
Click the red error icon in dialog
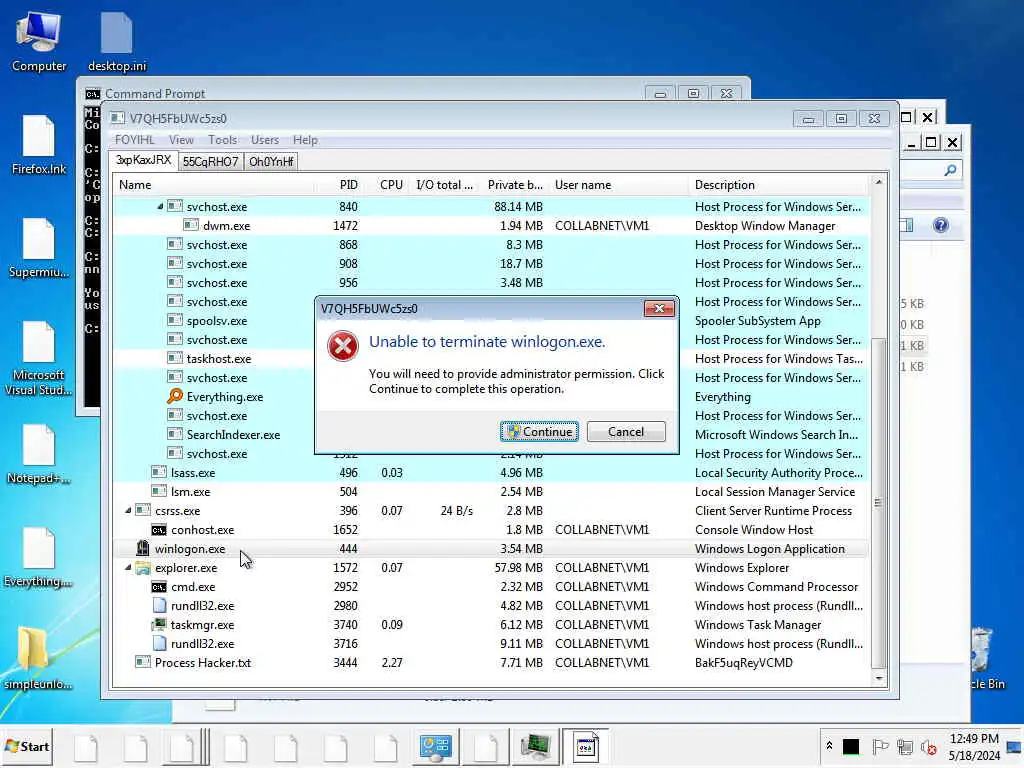coord(343,346)
